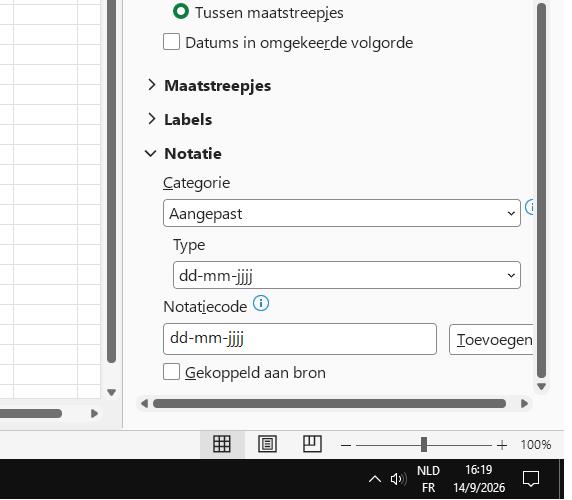Open the Categorie dropdown showing Aangepast
572x500 pixels.
(342, 213)
